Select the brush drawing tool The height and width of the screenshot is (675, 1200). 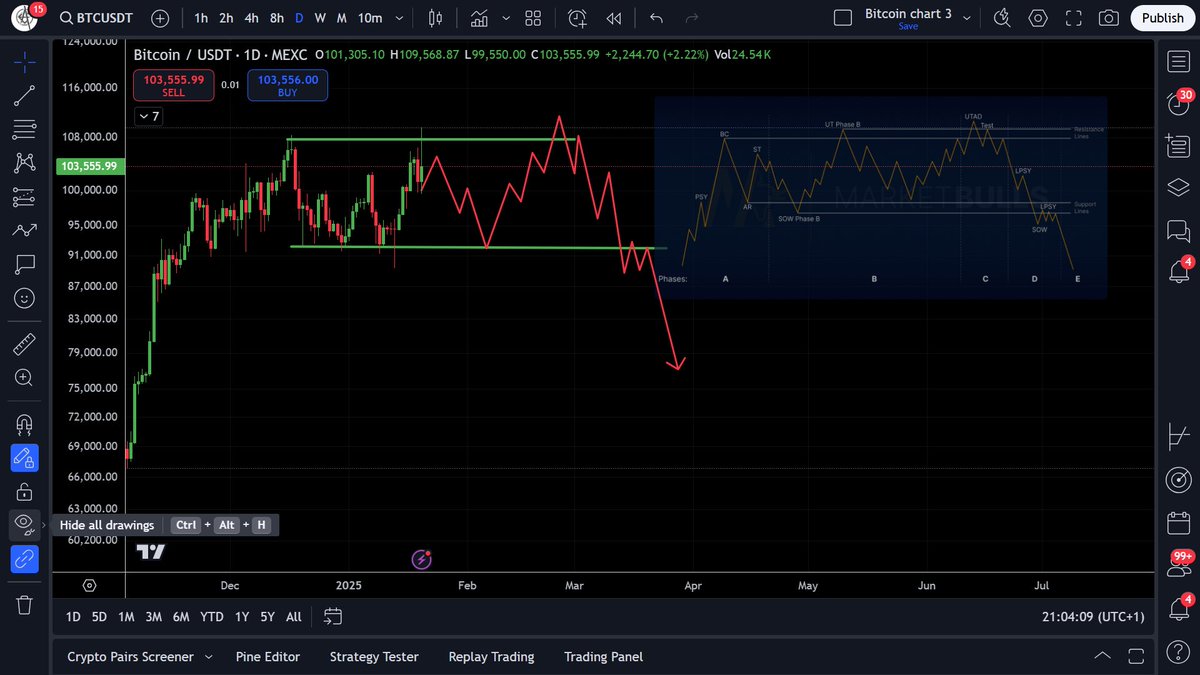tap(25, 230)
